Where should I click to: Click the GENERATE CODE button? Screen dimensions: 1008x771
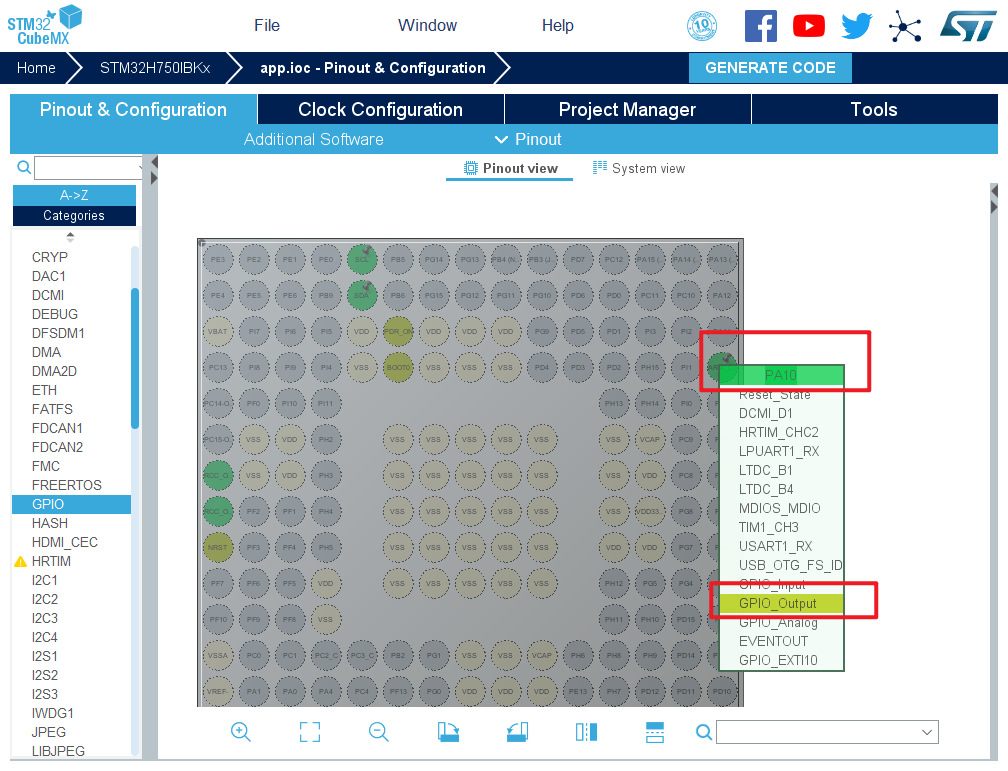pos(770,68)
